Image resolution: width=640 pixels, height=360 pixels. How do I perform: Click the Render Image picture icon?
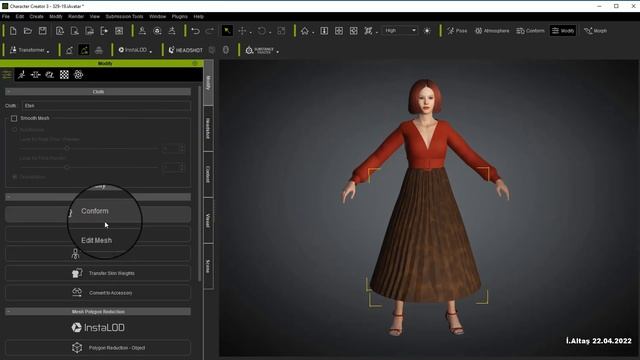coord(119,31)
